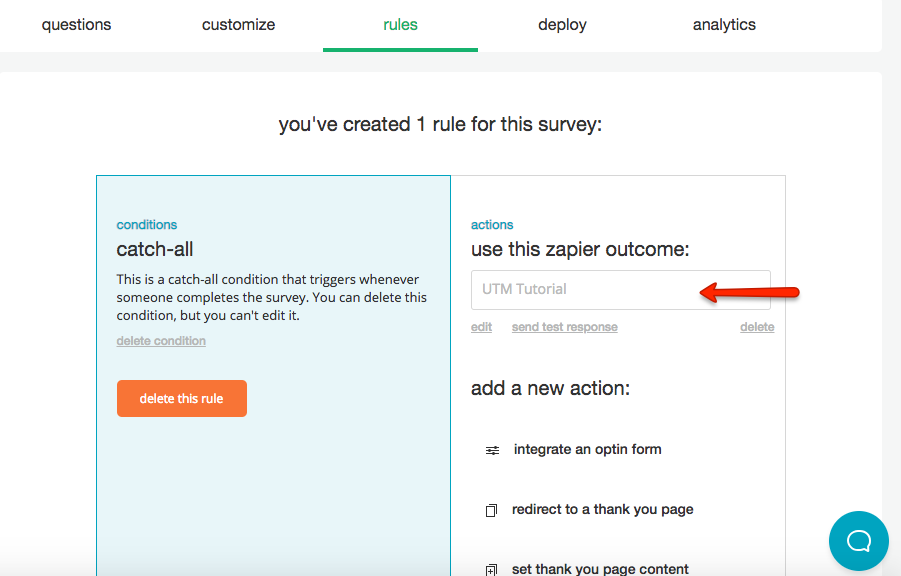Screen dimensions: 901x576
Task: Select the set thank you page content action
Action: click(x=600, y=569)
